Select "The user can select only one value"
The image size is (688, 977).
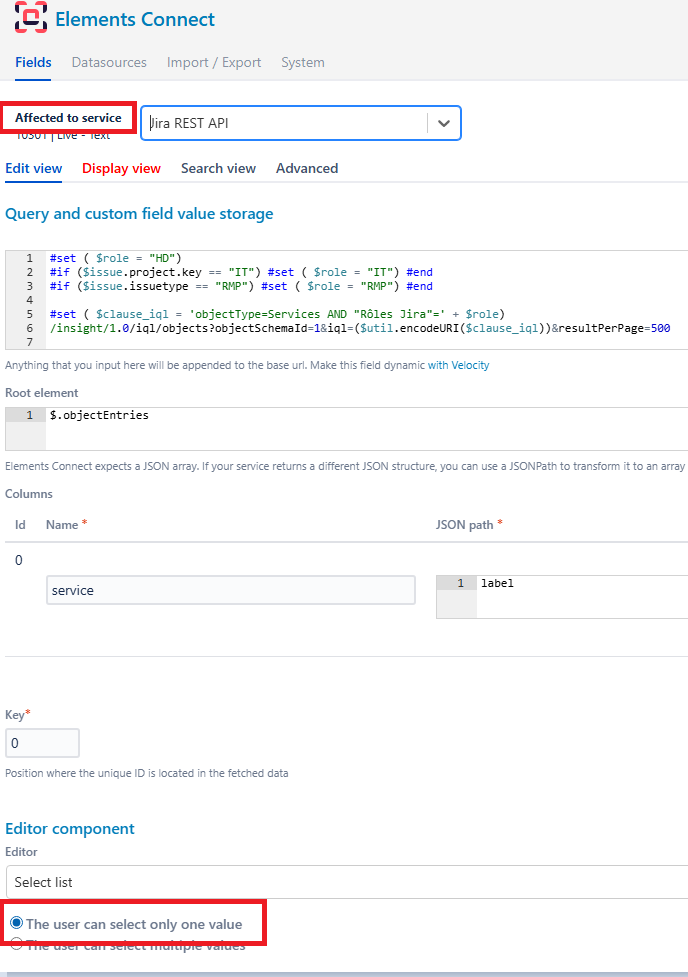16,923
